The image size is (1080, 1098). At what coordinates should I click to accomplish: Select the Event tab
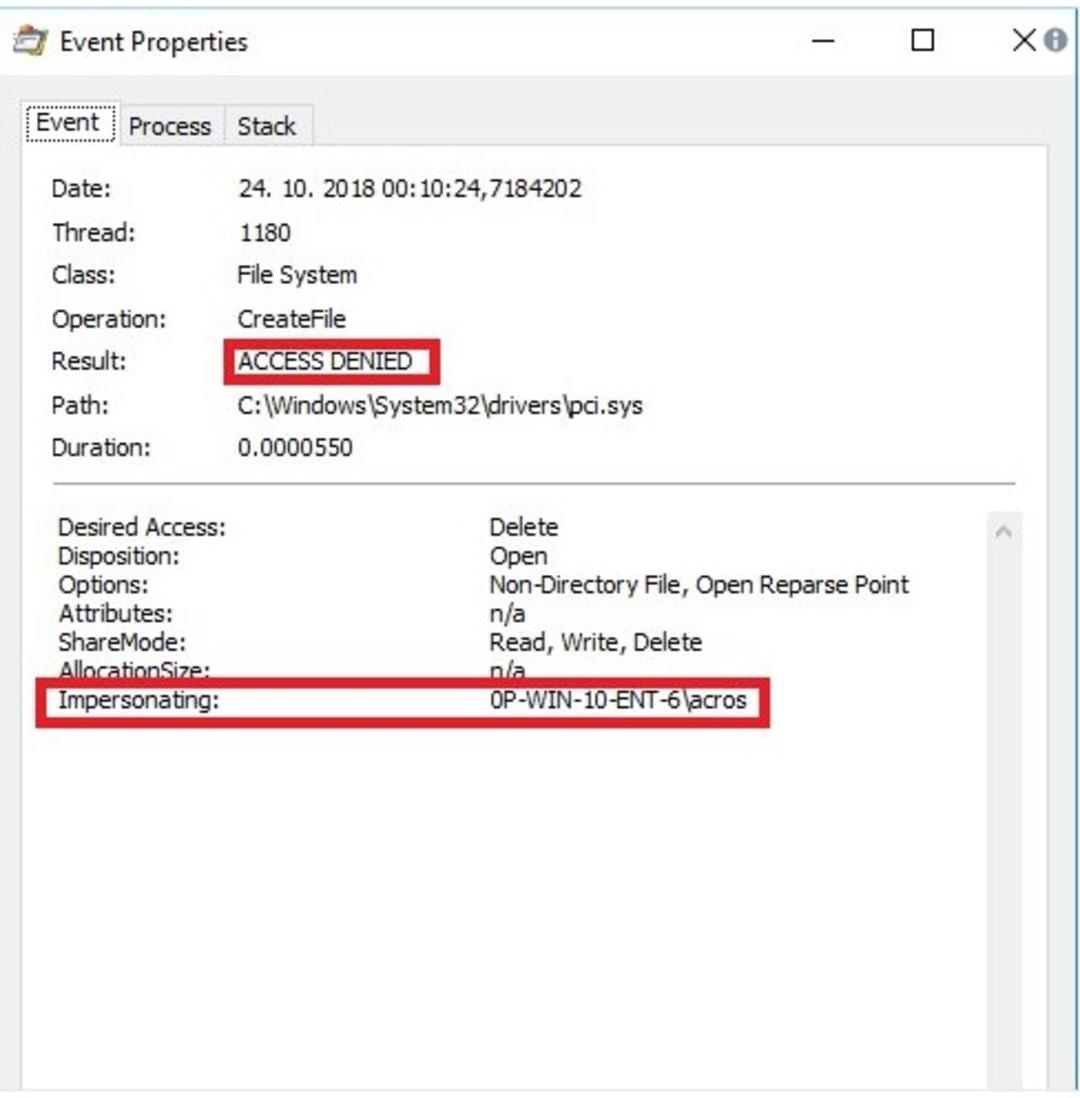(x=69, y=123)
